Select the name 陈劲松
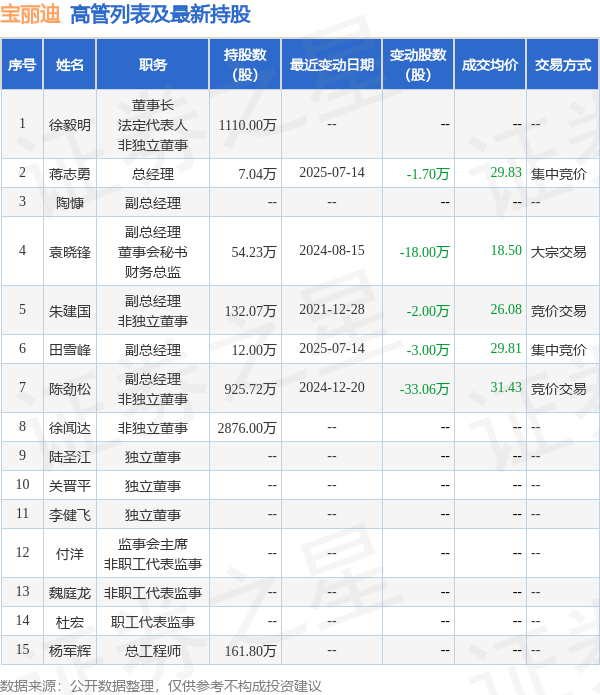 (70, 389)
